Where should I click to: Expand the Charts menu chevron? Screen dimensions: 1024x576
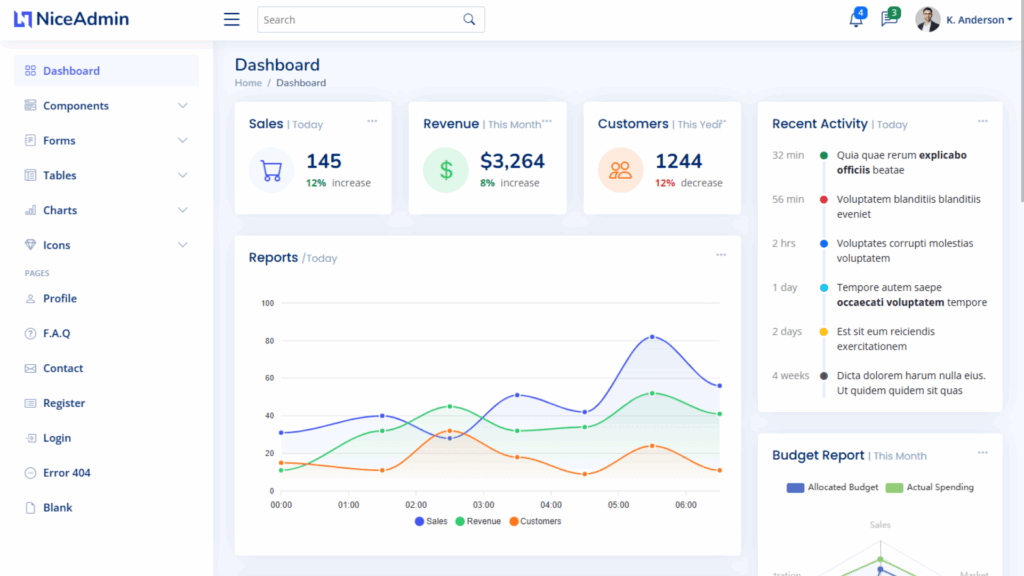[x=183, y=210]
